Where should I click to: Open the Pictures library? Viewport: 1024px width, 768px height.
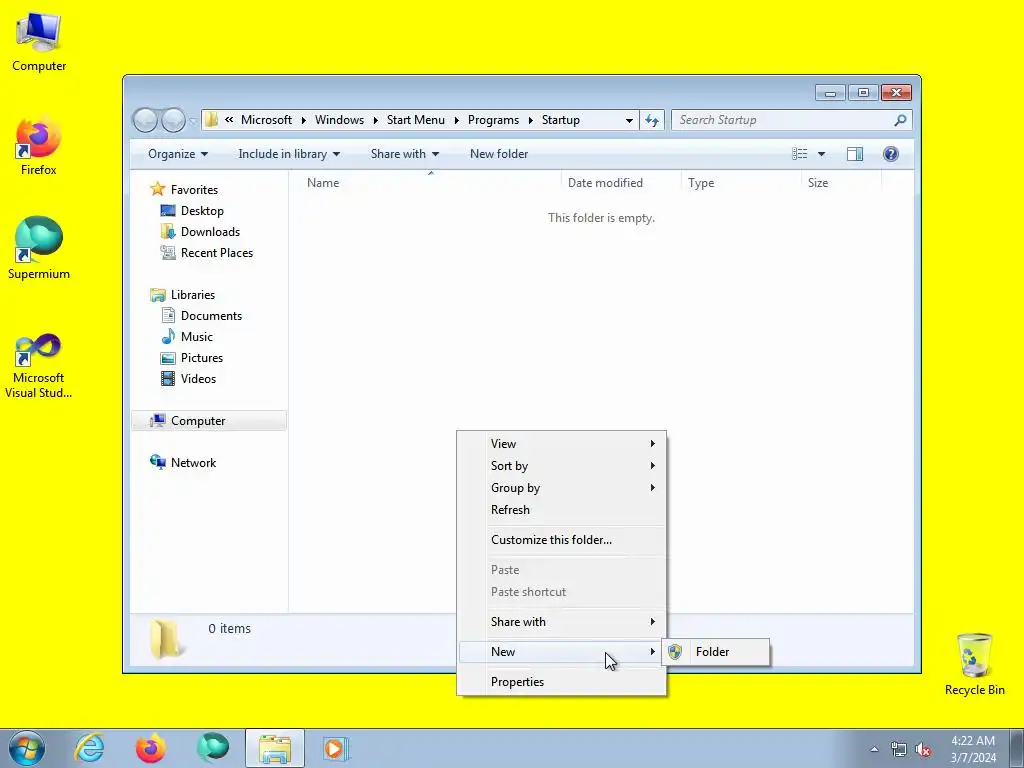(x=202, y=358)
